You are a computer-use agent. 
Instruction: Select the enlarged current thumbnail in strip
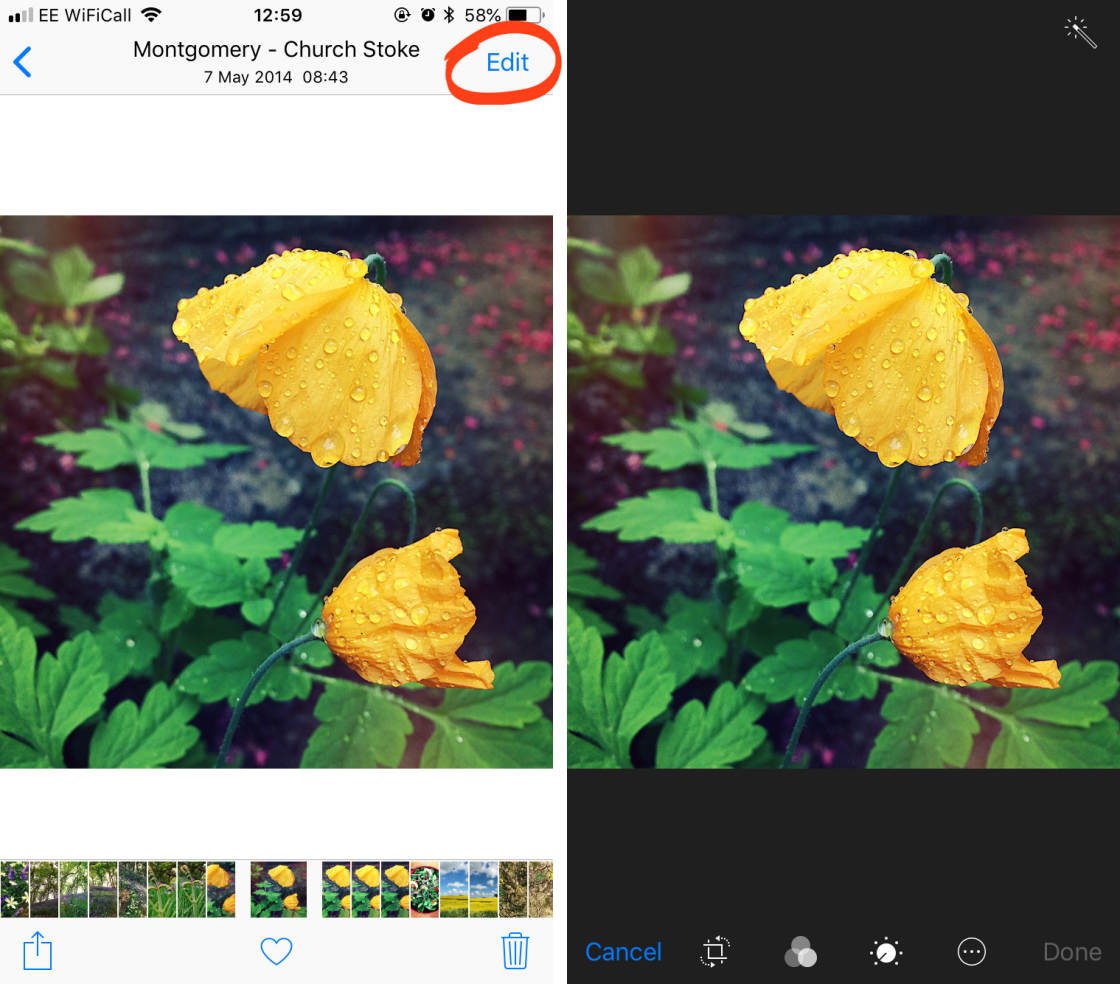(279, 889)
